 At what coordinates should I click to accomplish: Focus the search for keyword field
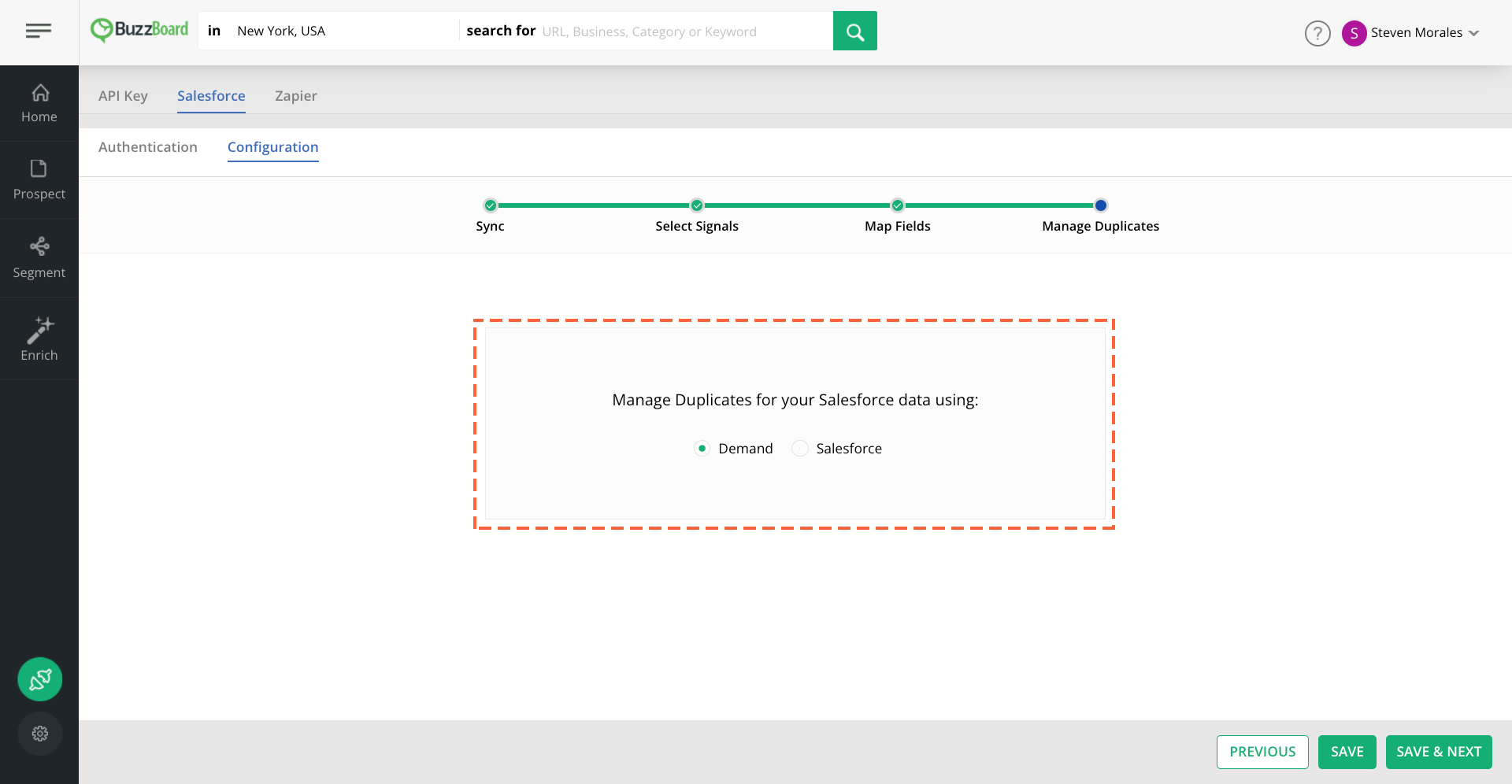tap(685, 31)
